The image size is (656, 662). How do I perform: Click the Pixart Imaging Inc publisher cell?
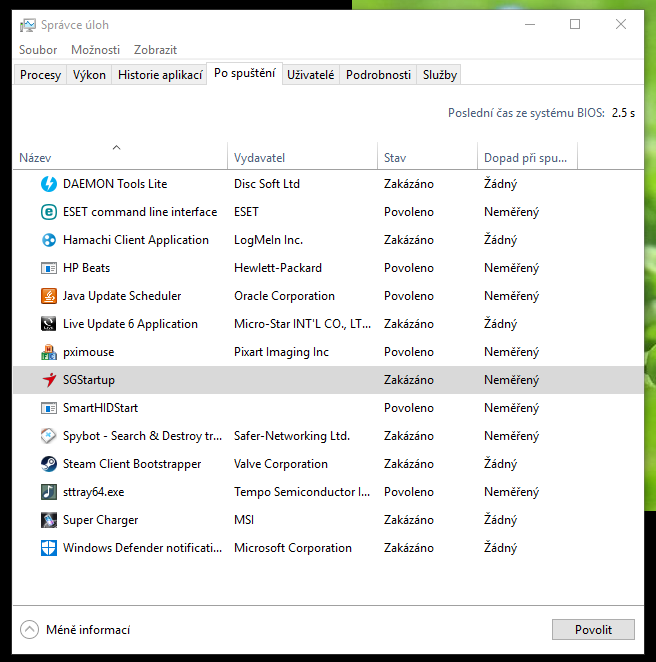pyautogui.click(x=281, y=352)
